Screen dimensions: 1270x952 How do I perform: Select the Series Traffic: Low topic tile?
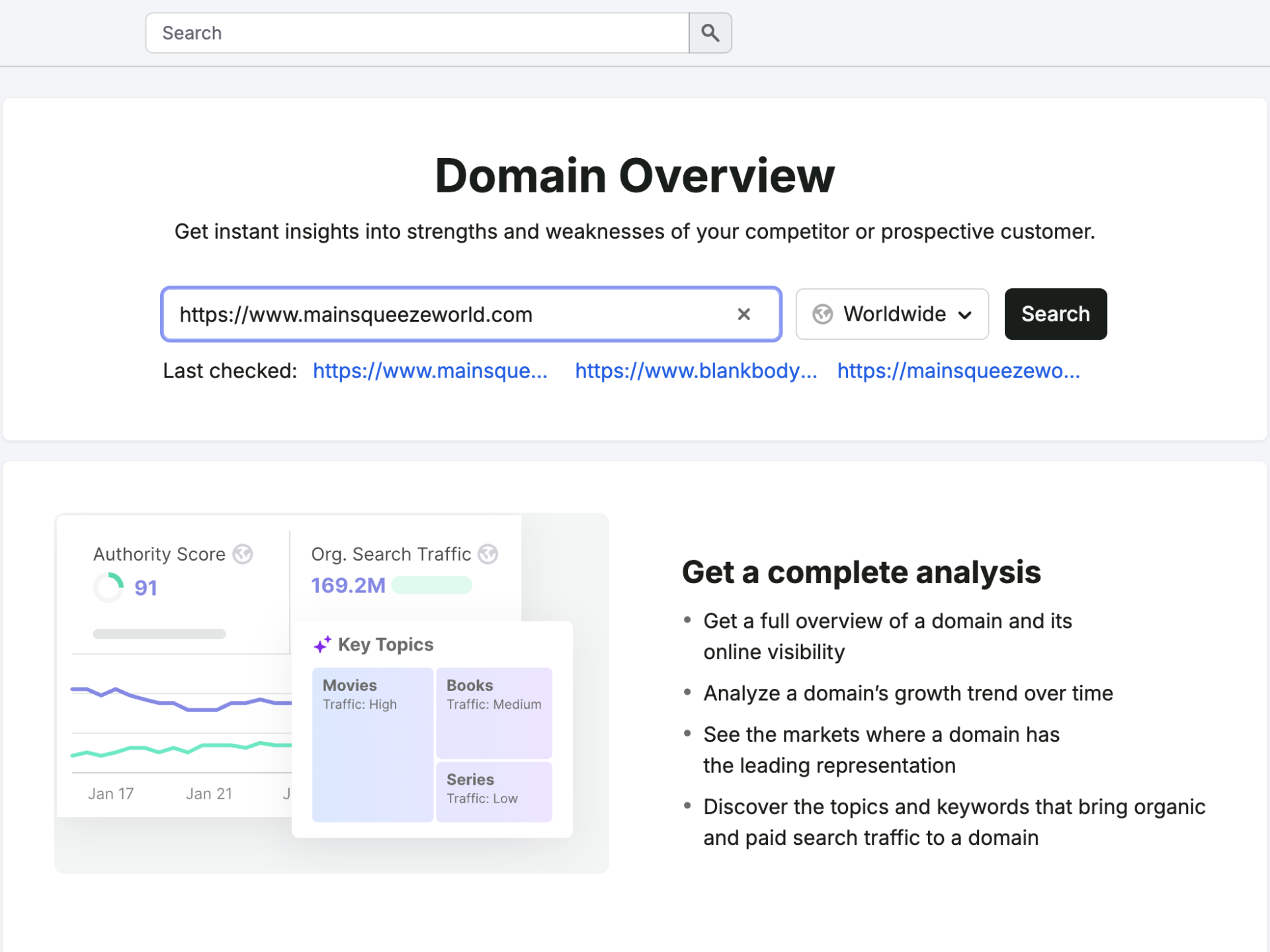click(494, 791)
